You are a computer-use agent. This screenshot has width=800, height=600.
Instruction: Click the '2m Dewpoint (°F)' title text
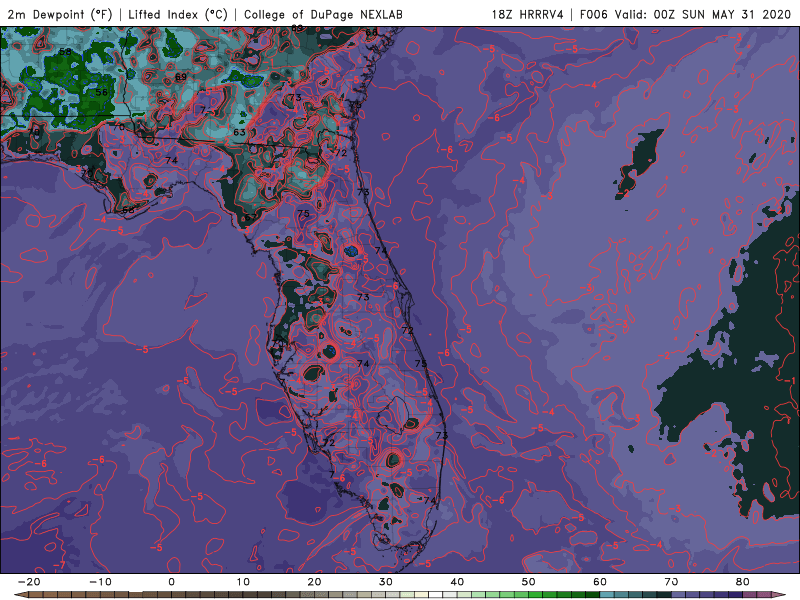click(60, 15)
